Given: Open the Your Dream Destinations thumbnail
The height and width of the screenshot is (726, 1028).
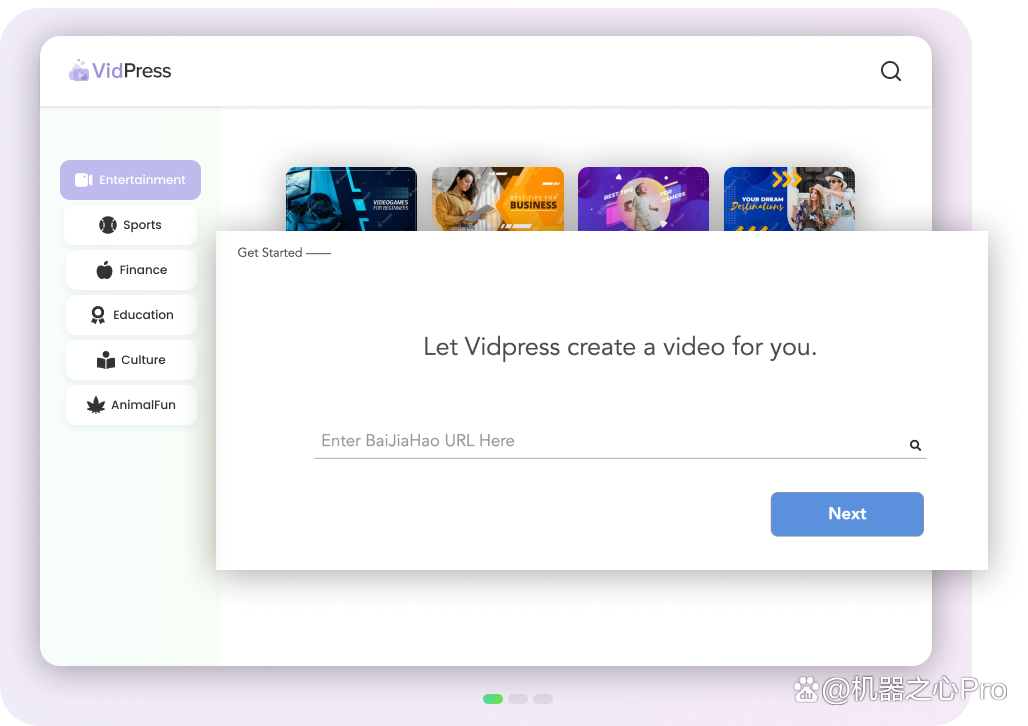Looking at the screenshot, I should [x=789, y=199].
